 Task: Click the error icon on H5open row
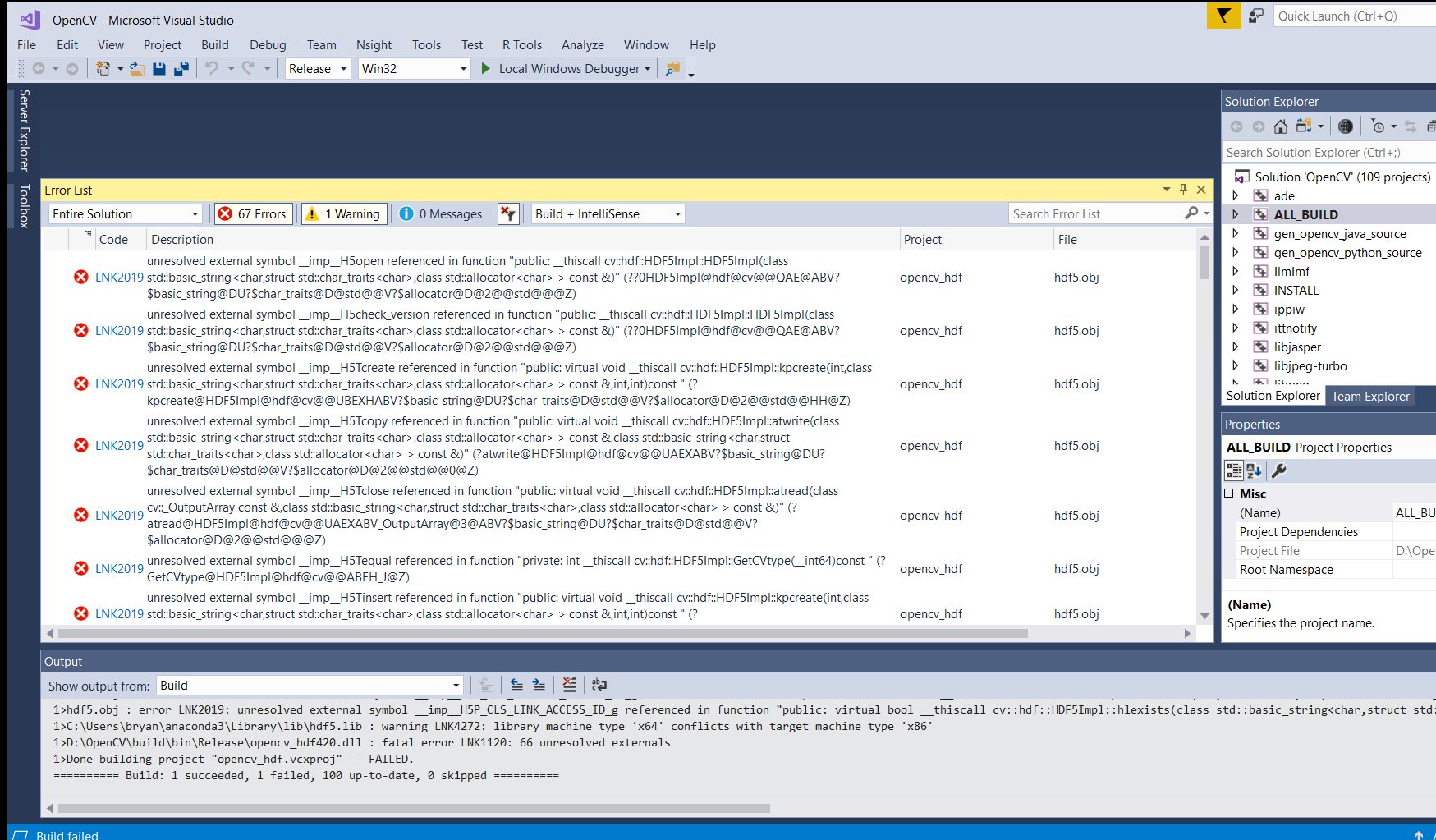pyautogui.click(x=80, y=278)
